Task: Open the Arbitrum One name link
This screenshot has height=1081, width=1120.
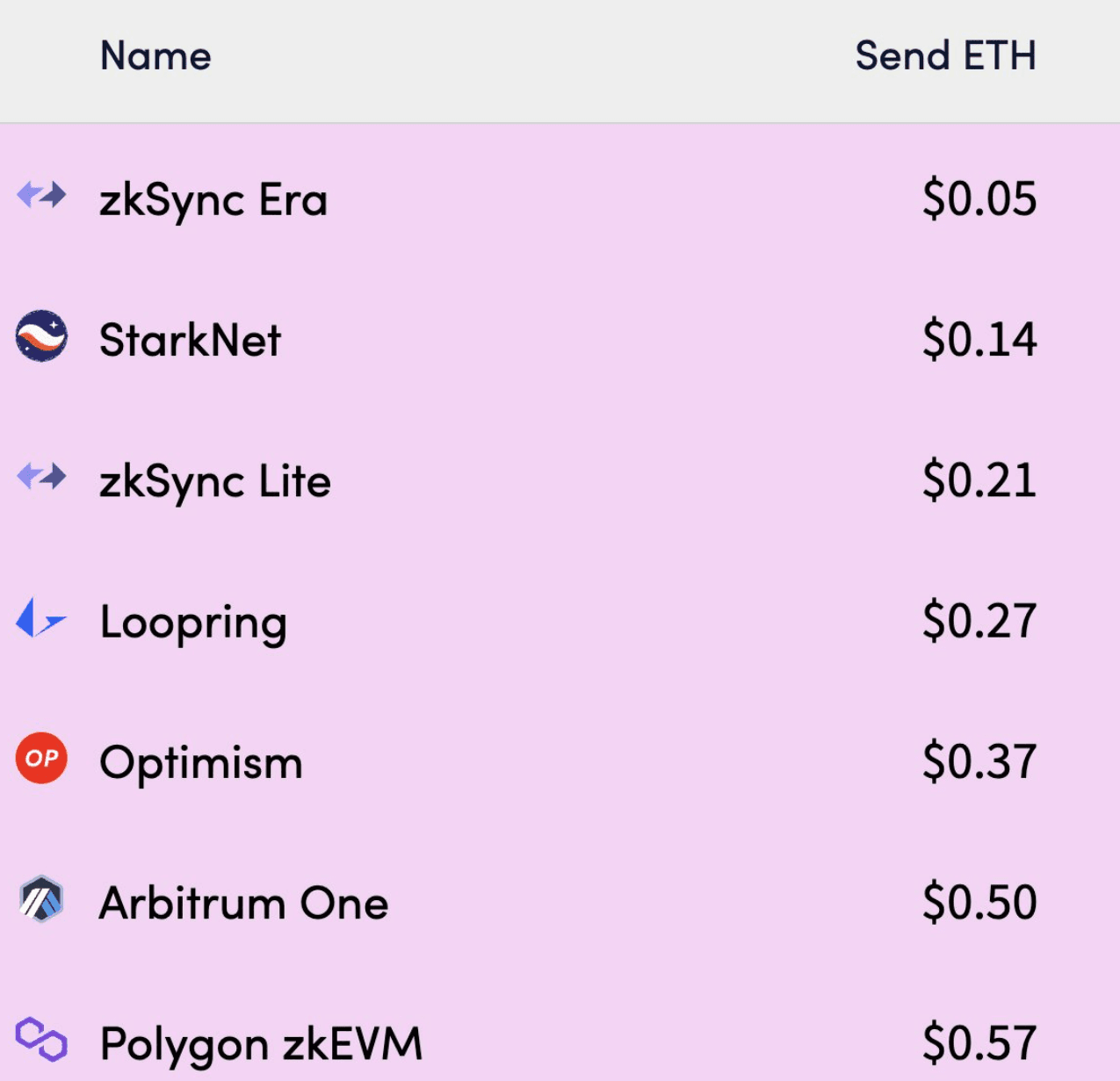Action: click(x=243, y=904)
